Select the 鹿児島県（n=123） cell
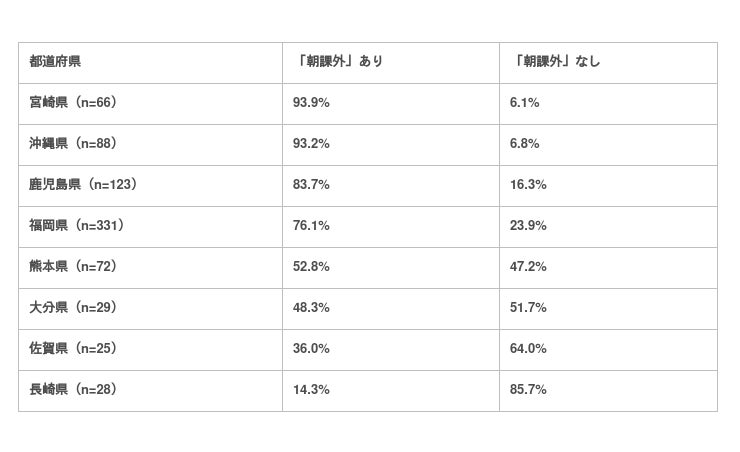This screenshot has width=740, height=452. tap(83, 185)
